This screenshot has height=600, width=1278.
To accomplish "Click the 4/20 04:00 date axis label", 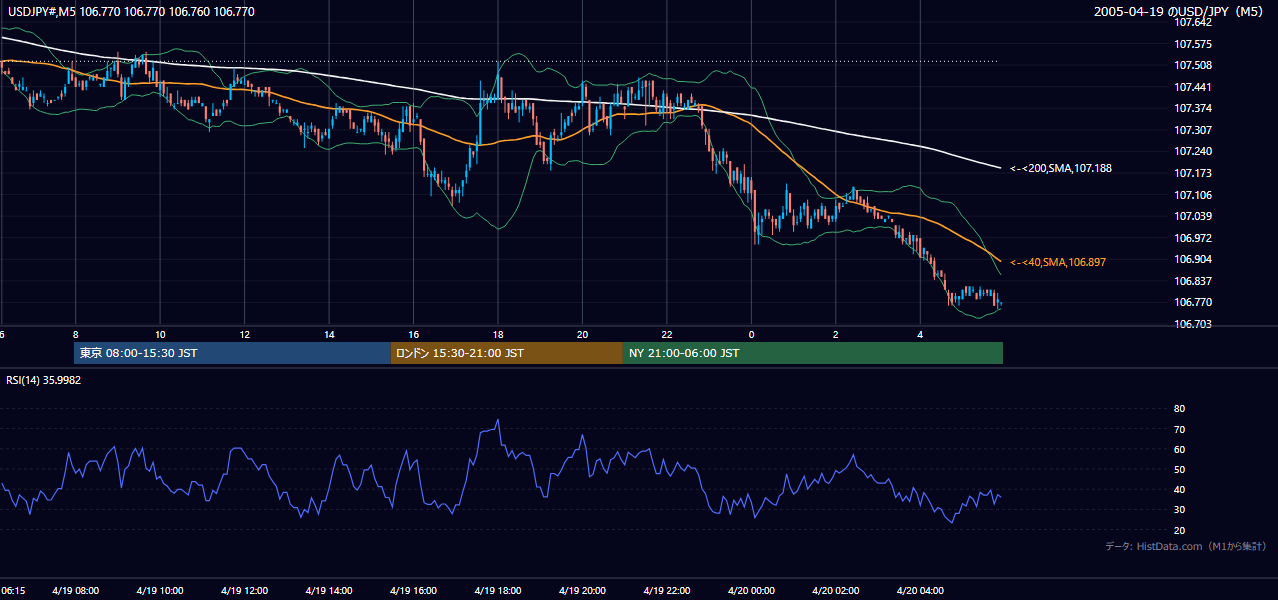I will coord(920,590).
